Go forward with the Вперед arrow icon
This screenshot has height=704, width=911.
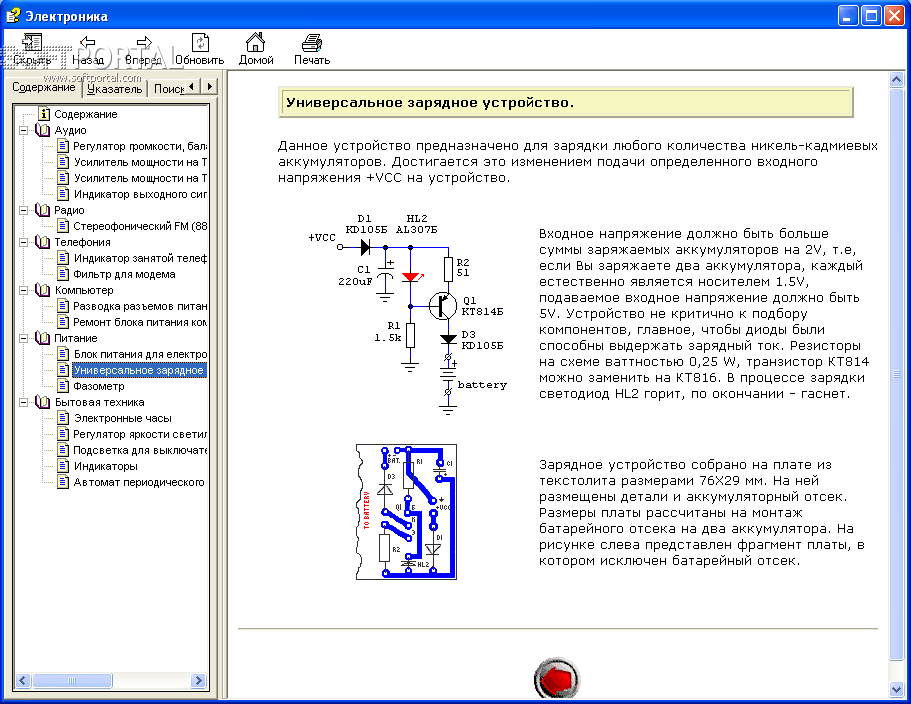[144, 42]
